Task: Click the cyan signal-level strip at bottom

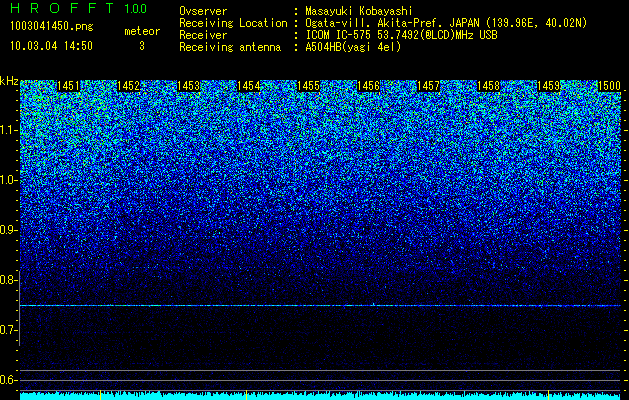Action: (320, 396)
